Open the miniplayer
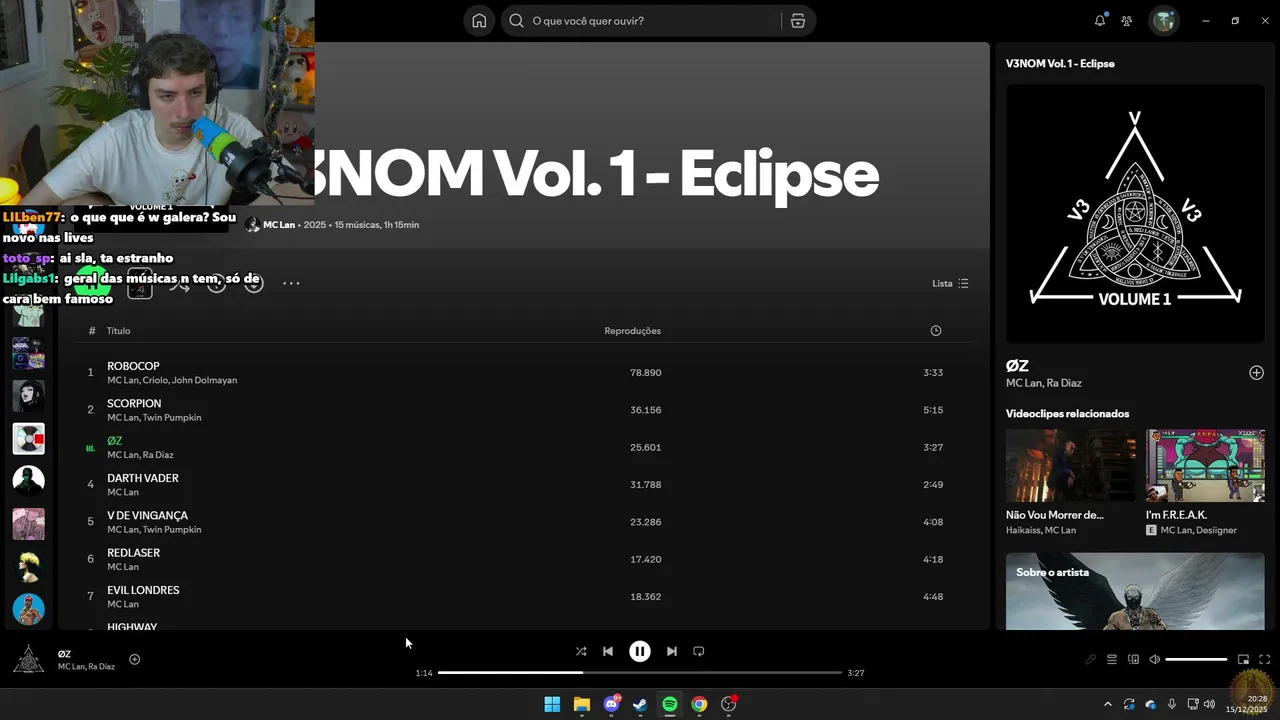Image resolution: width=1280 pixels, height=720 pixels. (1243, 660)
